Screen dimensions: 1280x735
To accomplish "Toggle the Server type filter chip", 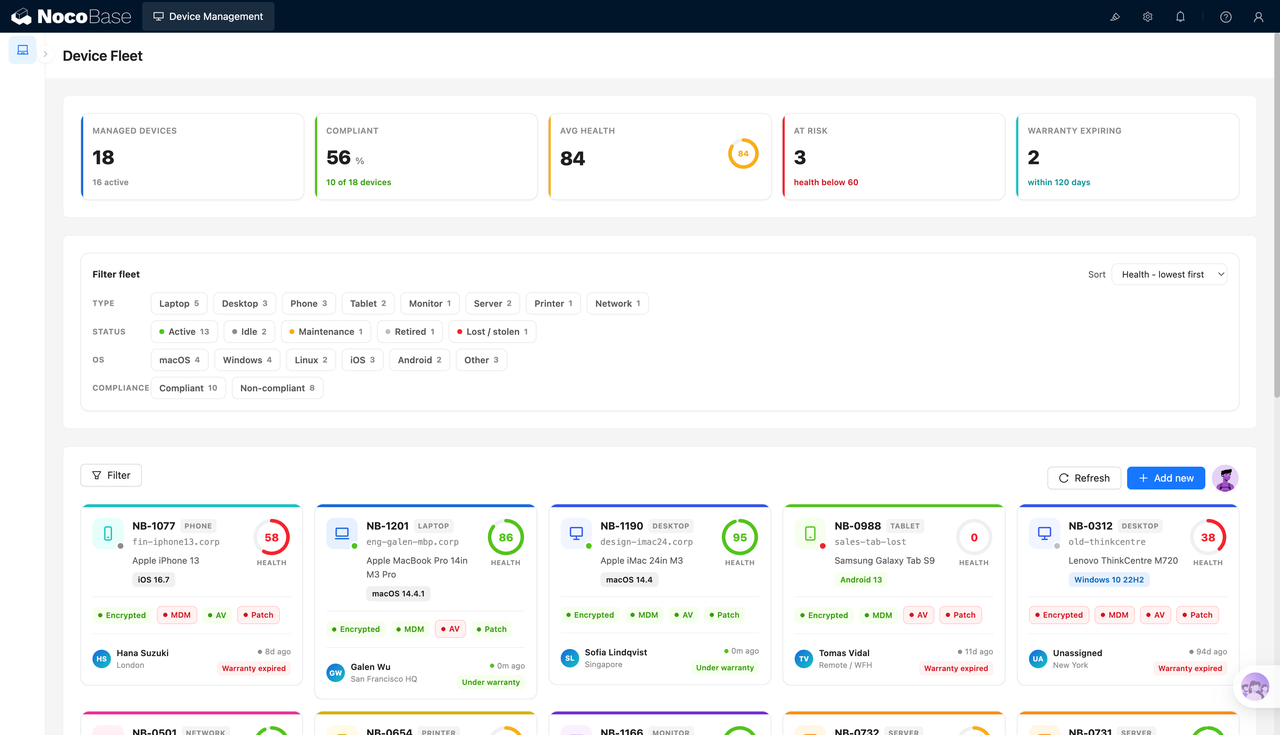I will coord(493,303).
